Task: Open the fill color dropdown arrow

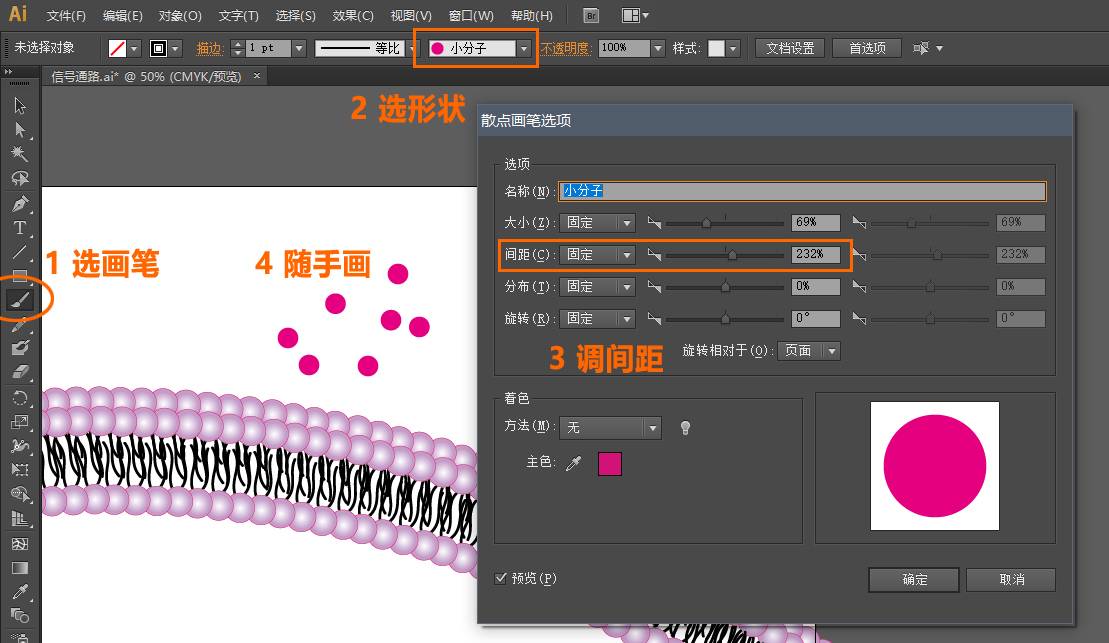Action: tap(134, 48)
